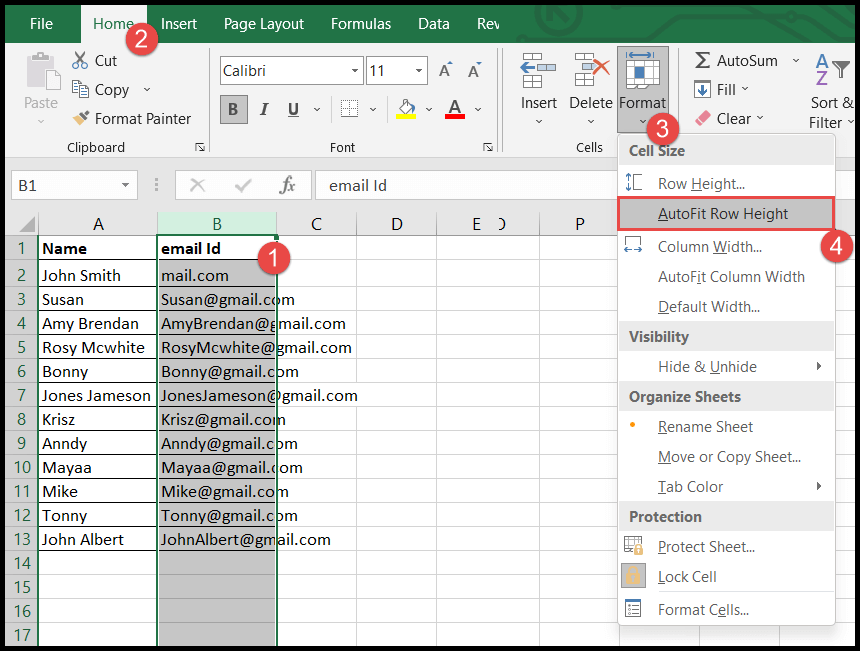Open Format Cells... dialog
Image resolution: width=860 pixels, height=651 pixels.
point(726,609)
